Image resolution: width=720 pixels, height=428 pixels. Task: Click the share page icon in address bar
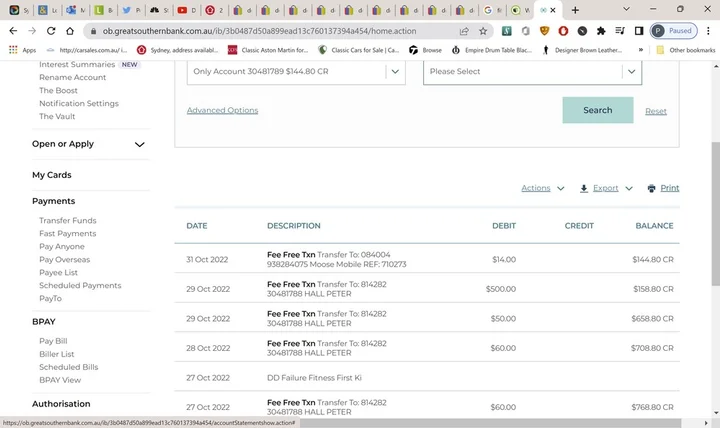[x=464, y=31]
